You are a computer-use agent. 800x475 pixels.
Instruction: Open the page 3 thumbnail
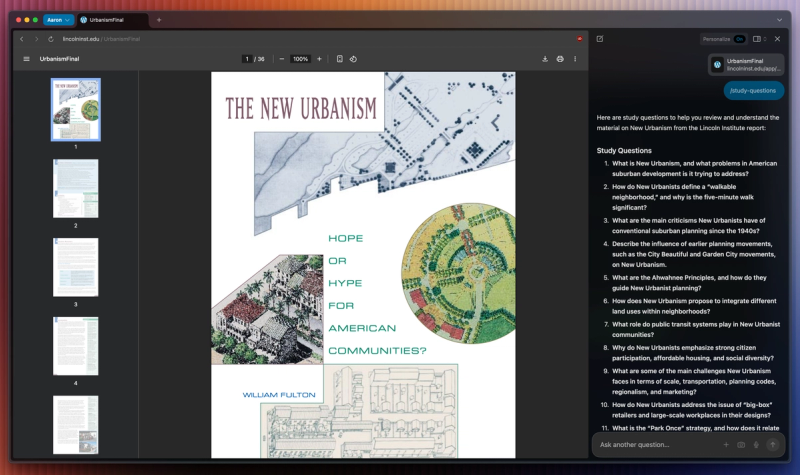76,267
